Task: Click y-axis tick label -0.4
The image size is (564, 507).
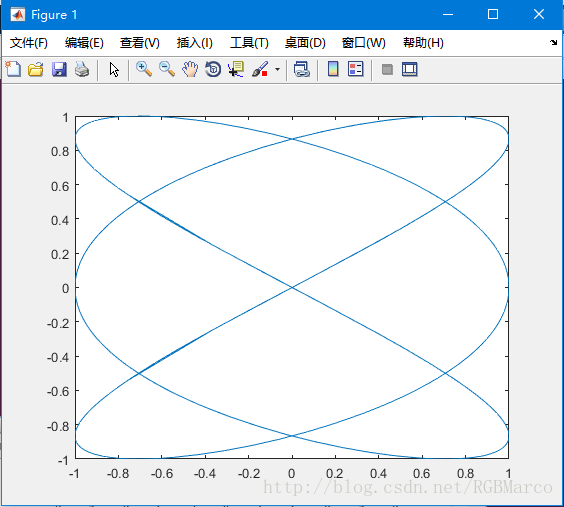Action: pyautogui.click(x=58, y=357)
